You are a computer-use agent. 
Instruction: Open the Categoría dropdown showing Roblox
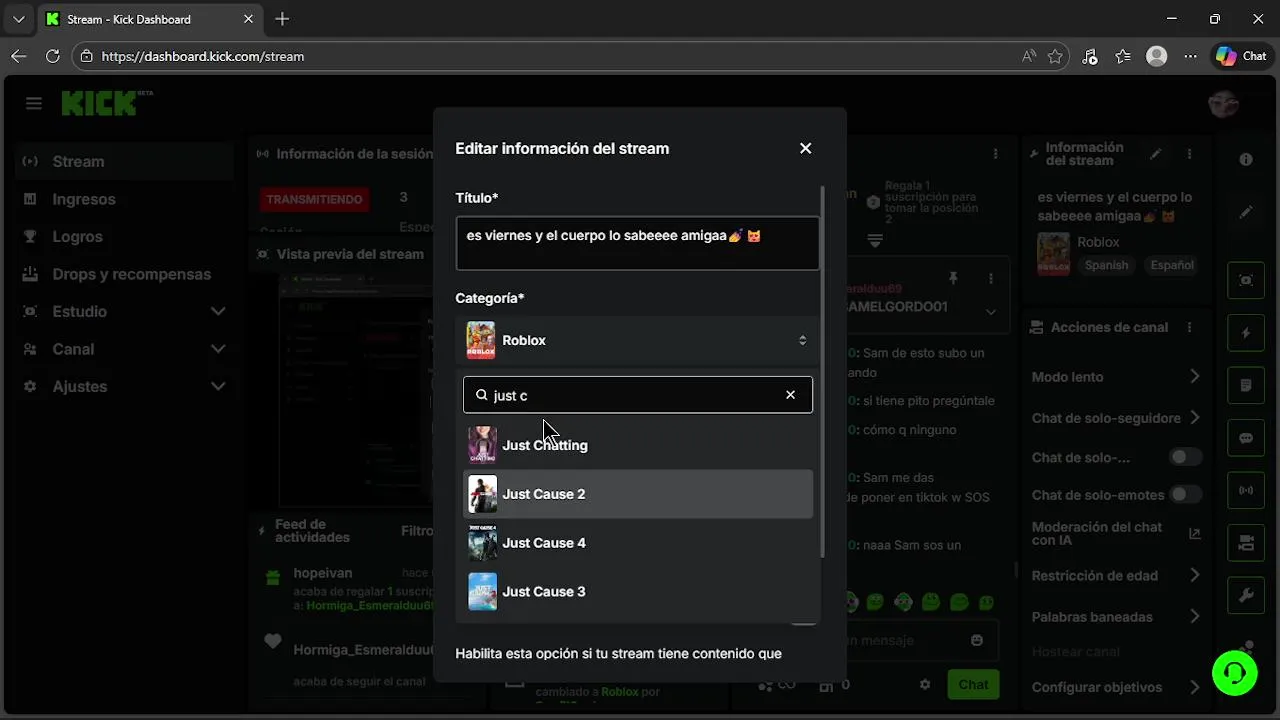point(637,341)
